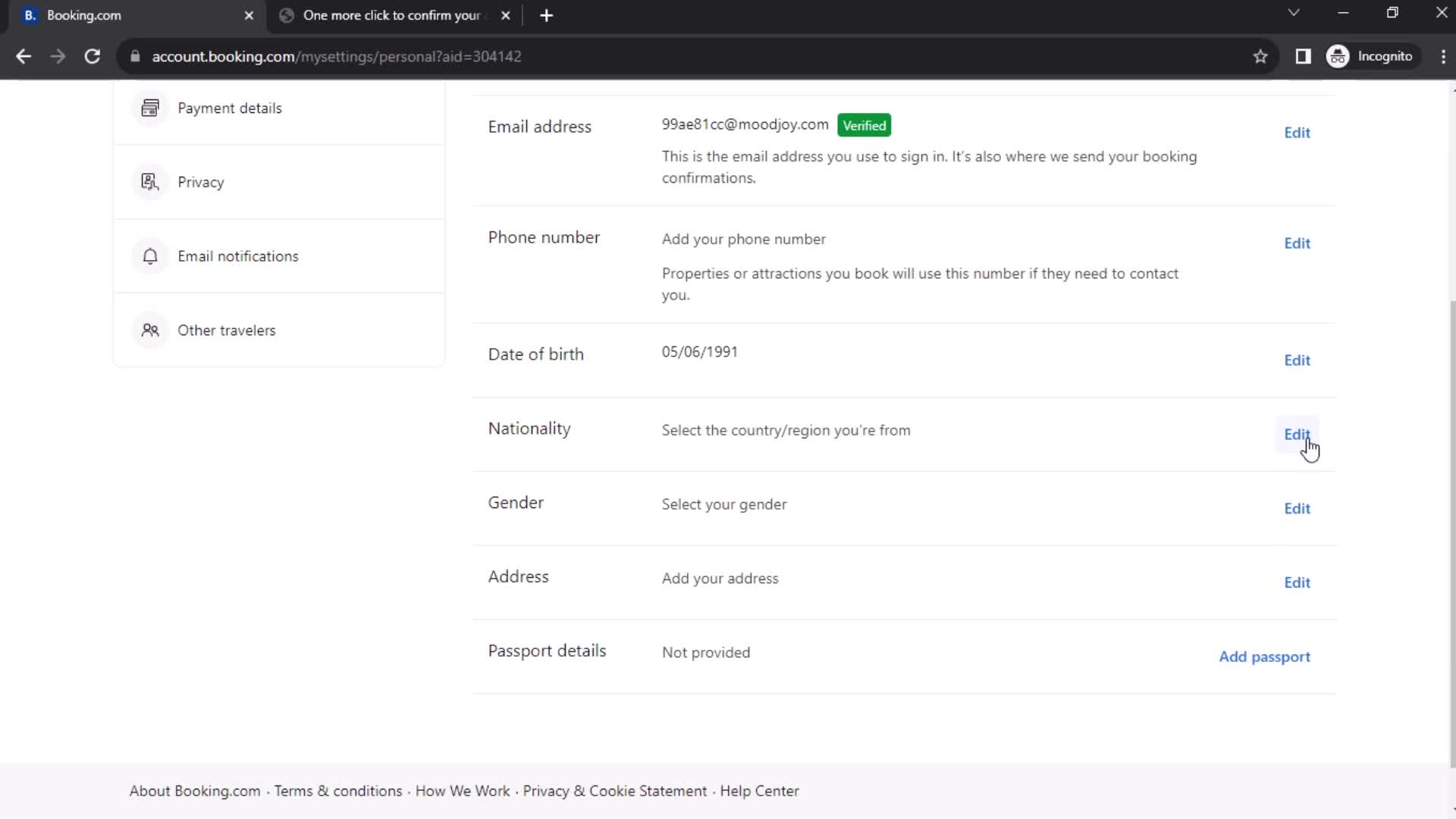Expand the second browser tab
This screenshot has height=819, width=1456.
tap(390, 15)
